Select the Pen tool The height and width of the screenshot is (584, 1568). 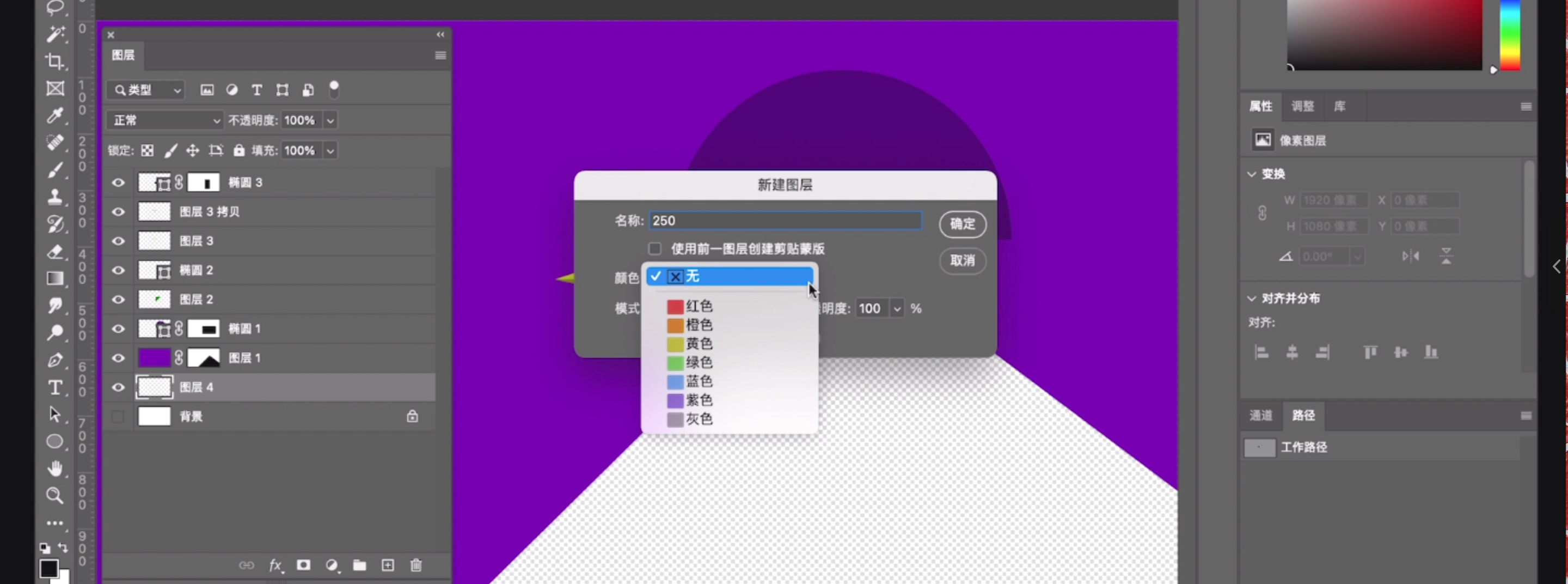point(56,360)
